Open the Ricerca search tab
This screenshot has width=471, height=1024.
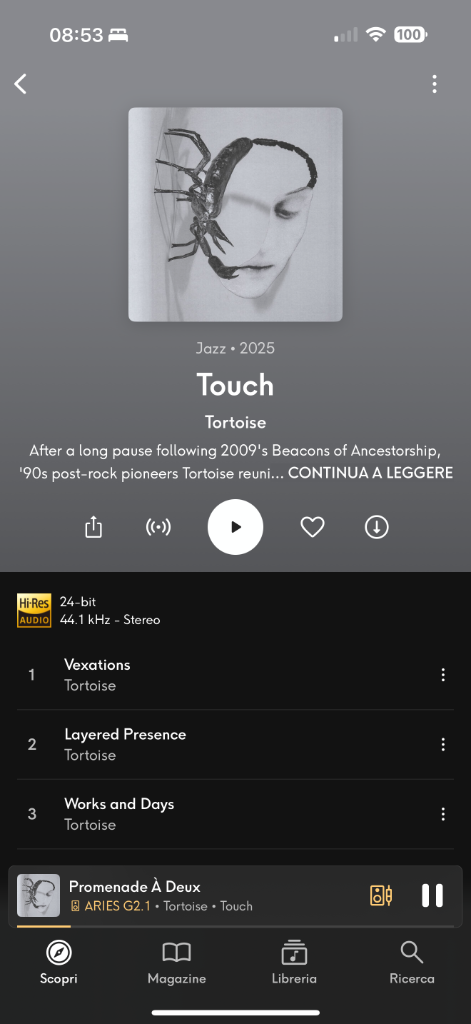tap(412, 963)
